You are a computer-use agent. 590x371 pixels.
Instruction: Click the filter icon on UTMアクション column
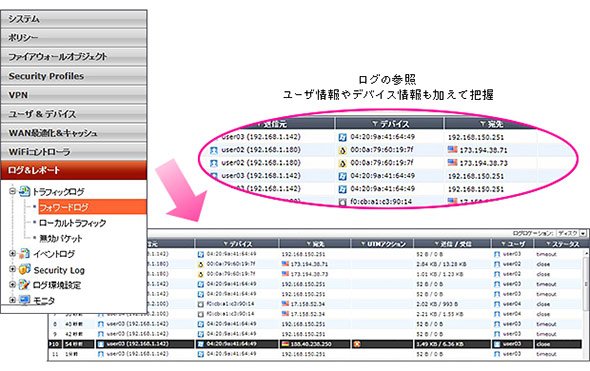[x=363, y=244]
